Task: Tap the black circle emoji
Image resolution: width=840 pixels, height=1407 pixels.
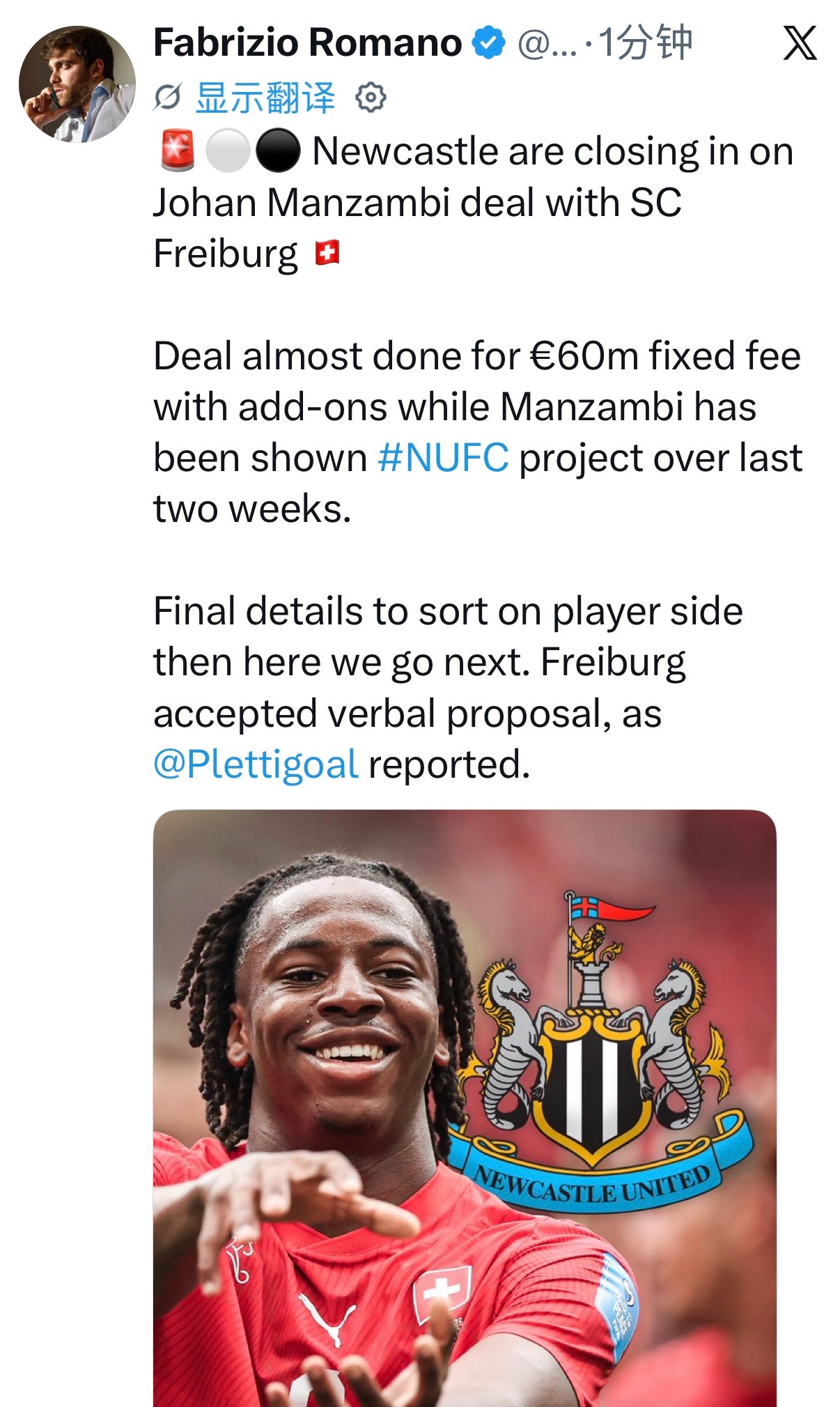Action: coord(278,151)
